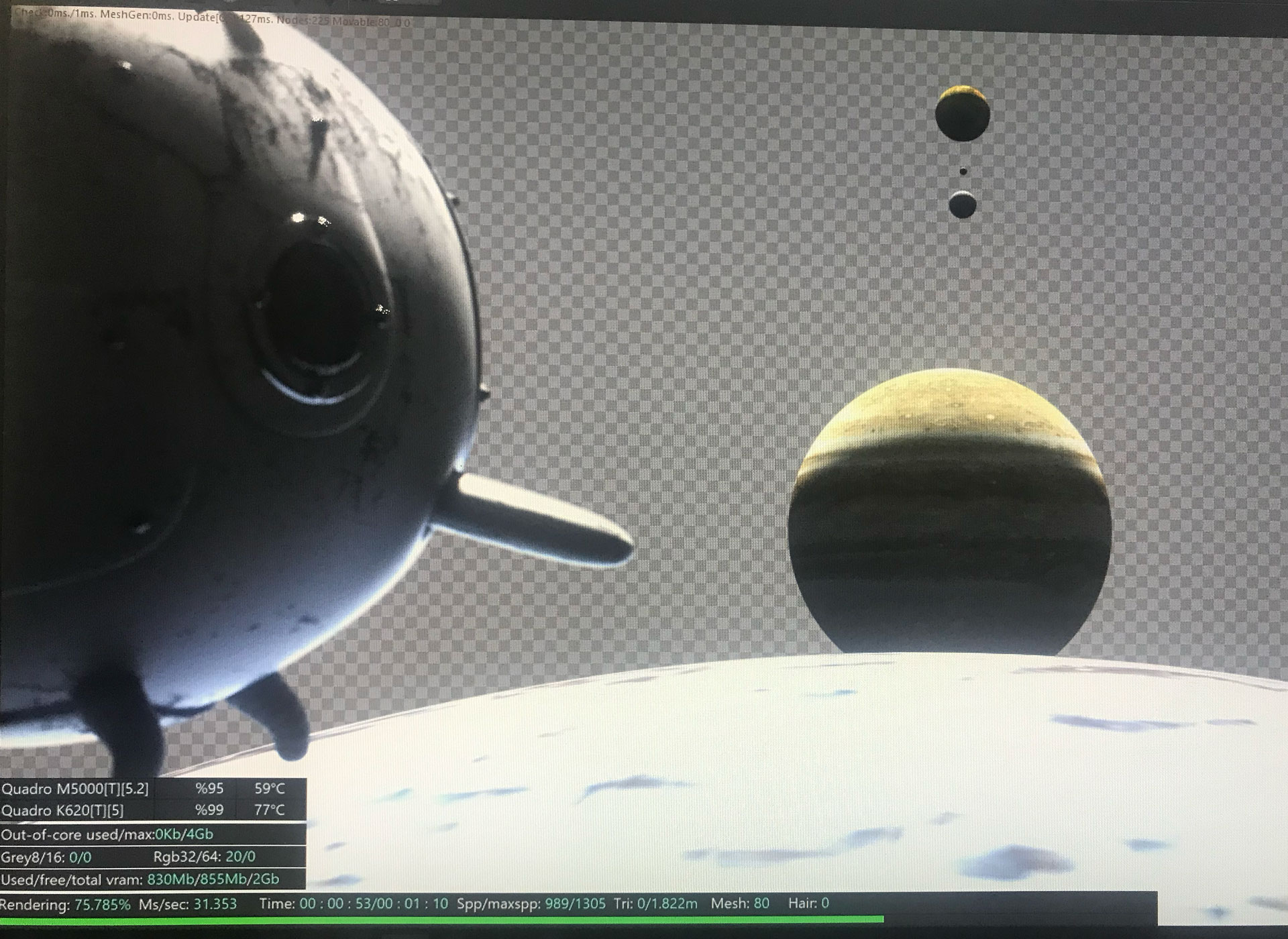1288x939 pixels.
Task: Click the Rendering percentage value
Action: (x=102, y=904)
